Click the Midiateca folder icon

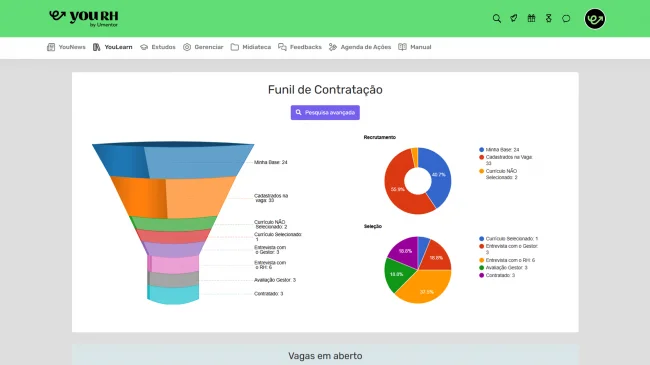coord(235,47)
